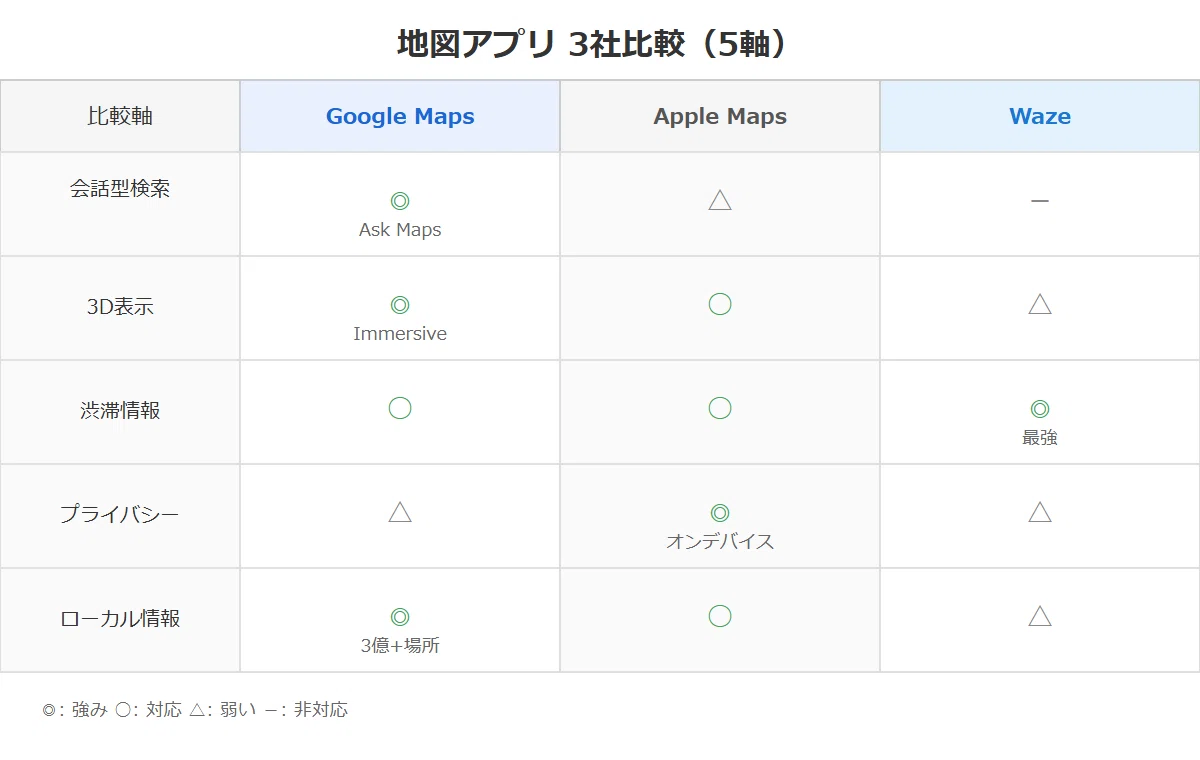Select the Google Maps column header
Image resolution: width=1200 pixels, height=760 pixels.
pyautogui.click(x=400, y=116)
